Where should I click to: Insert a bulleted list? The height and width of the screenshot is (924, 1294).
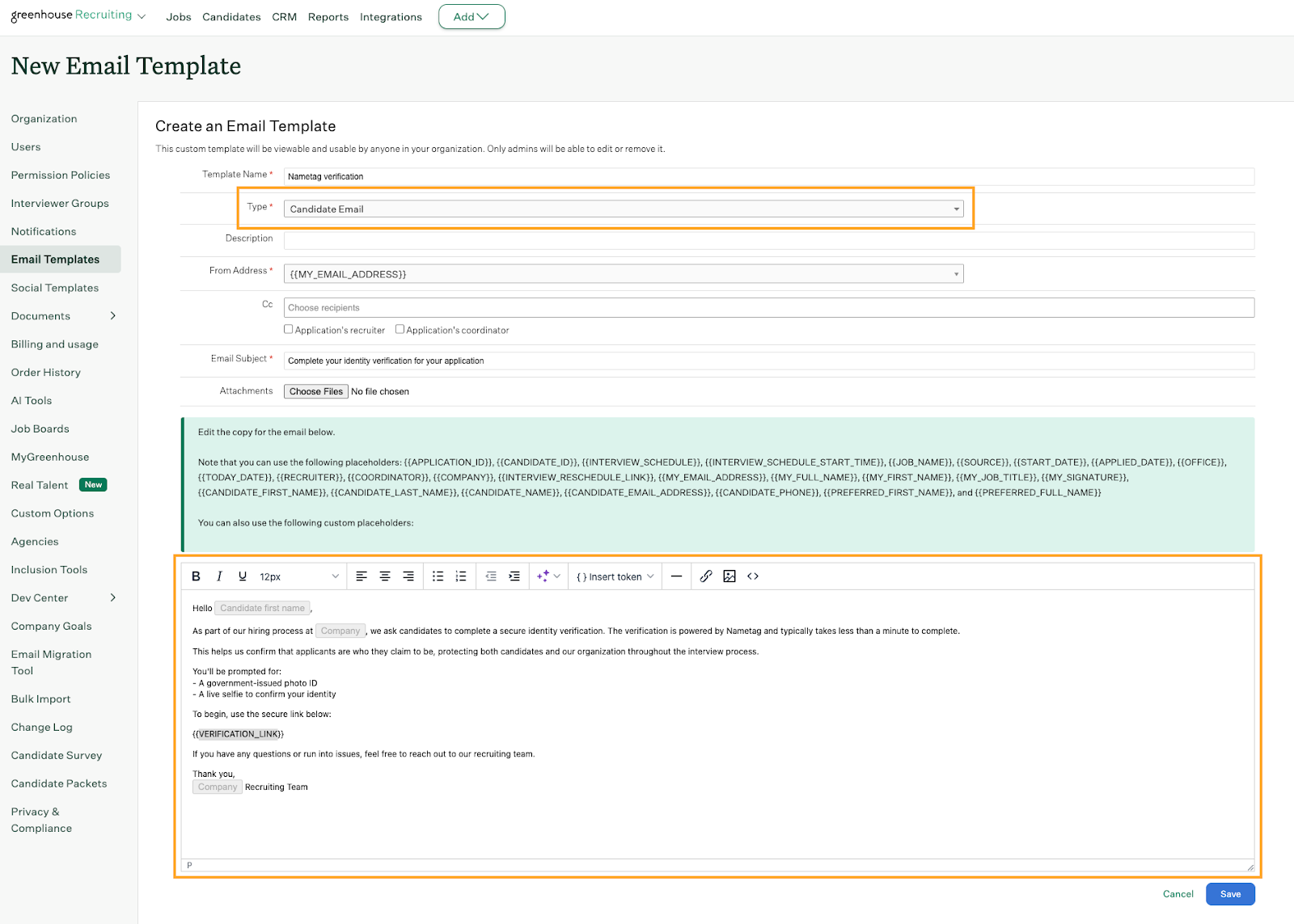(x=438, y=576)
